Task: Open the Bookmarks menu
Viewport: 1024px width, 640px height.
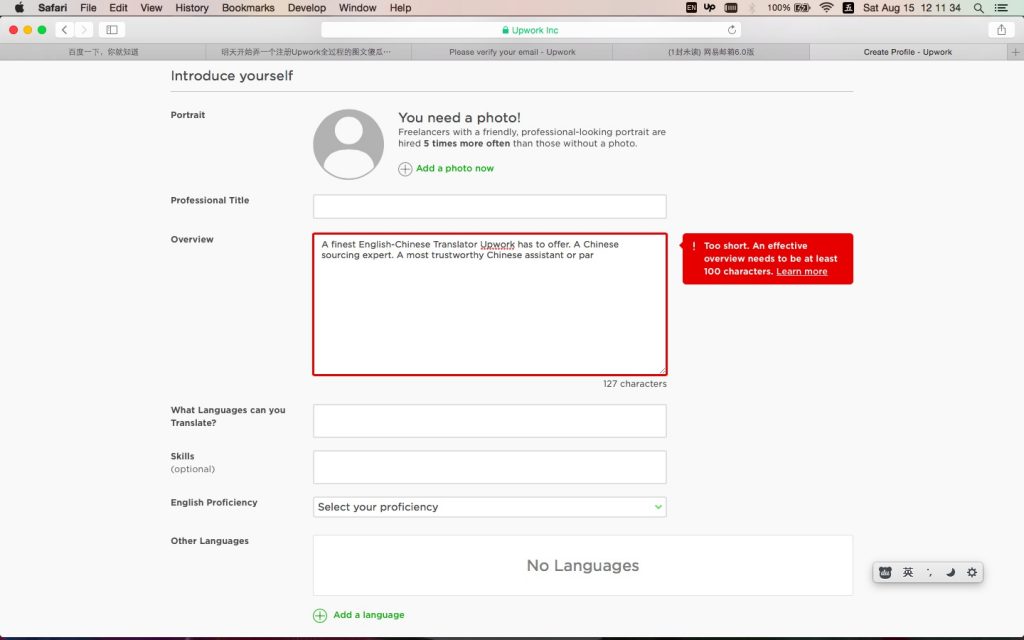Action: (x=248, y=8)
